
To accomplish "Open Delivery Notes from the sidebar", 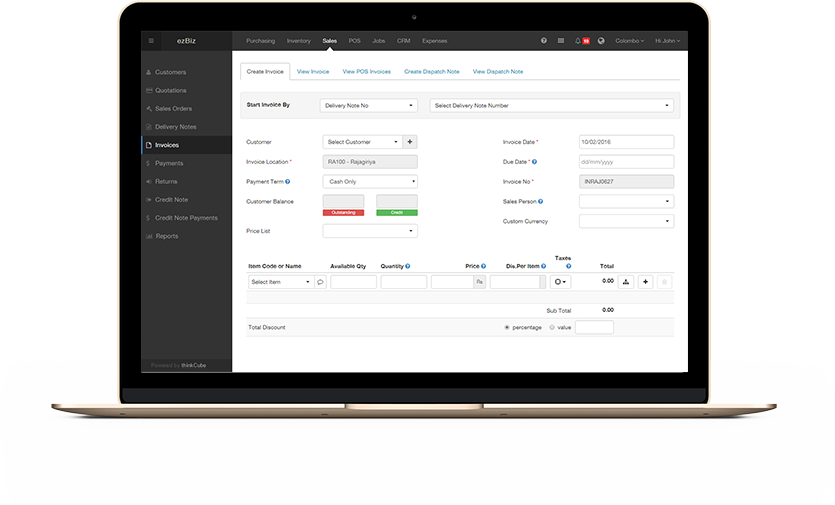I will click(x=186, y=127).
